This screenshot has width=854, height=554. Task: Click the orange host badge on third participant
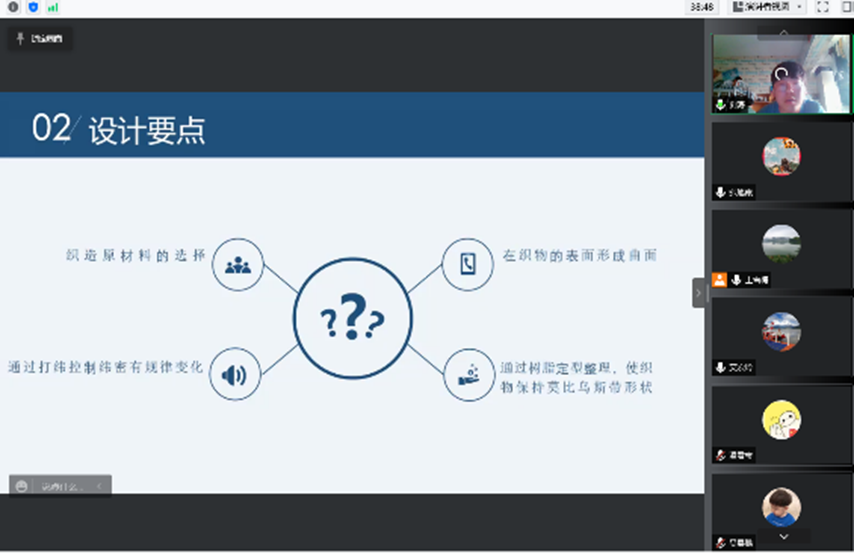coord(719,280)
